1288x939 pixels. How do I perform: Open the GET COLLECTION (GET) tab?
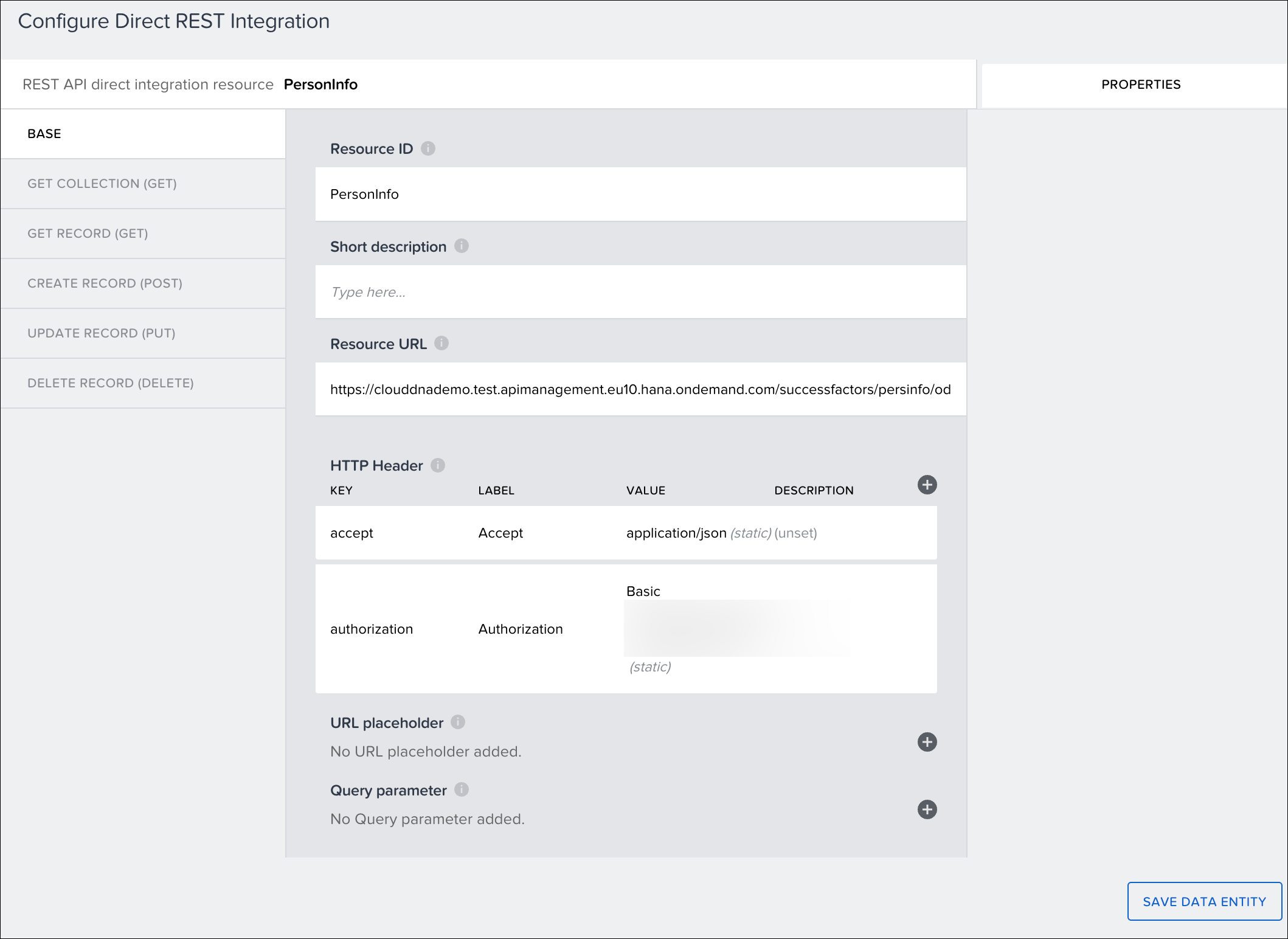coord(143,184)
